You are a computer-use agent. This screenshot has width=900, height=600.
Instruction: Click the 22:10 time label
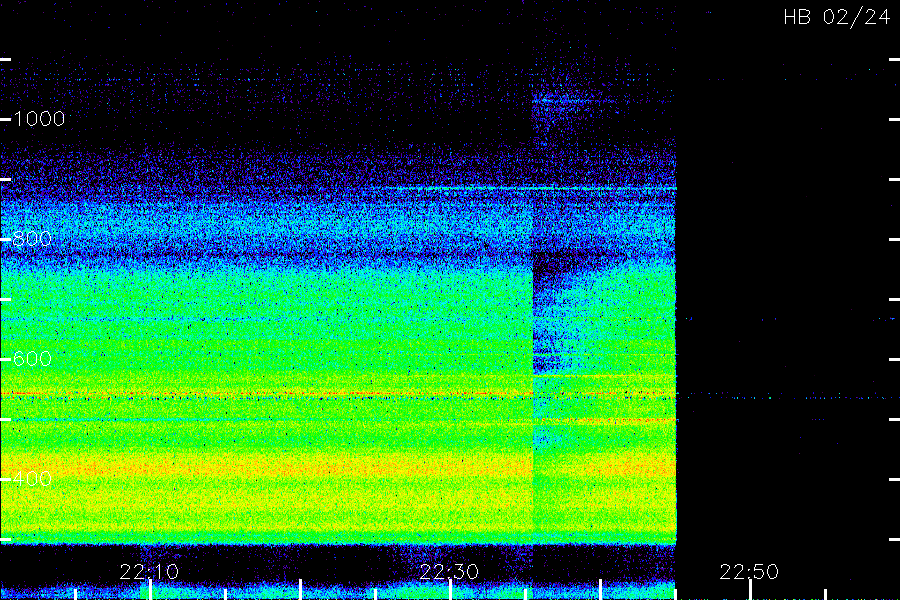point(149,571)
